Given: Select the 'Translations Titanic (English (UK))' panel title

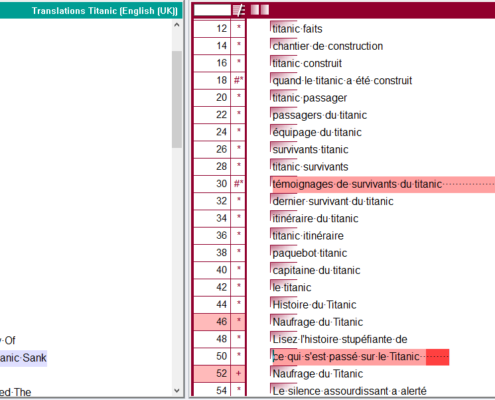Looking at the screenshot, I should (x=105, y=11).
